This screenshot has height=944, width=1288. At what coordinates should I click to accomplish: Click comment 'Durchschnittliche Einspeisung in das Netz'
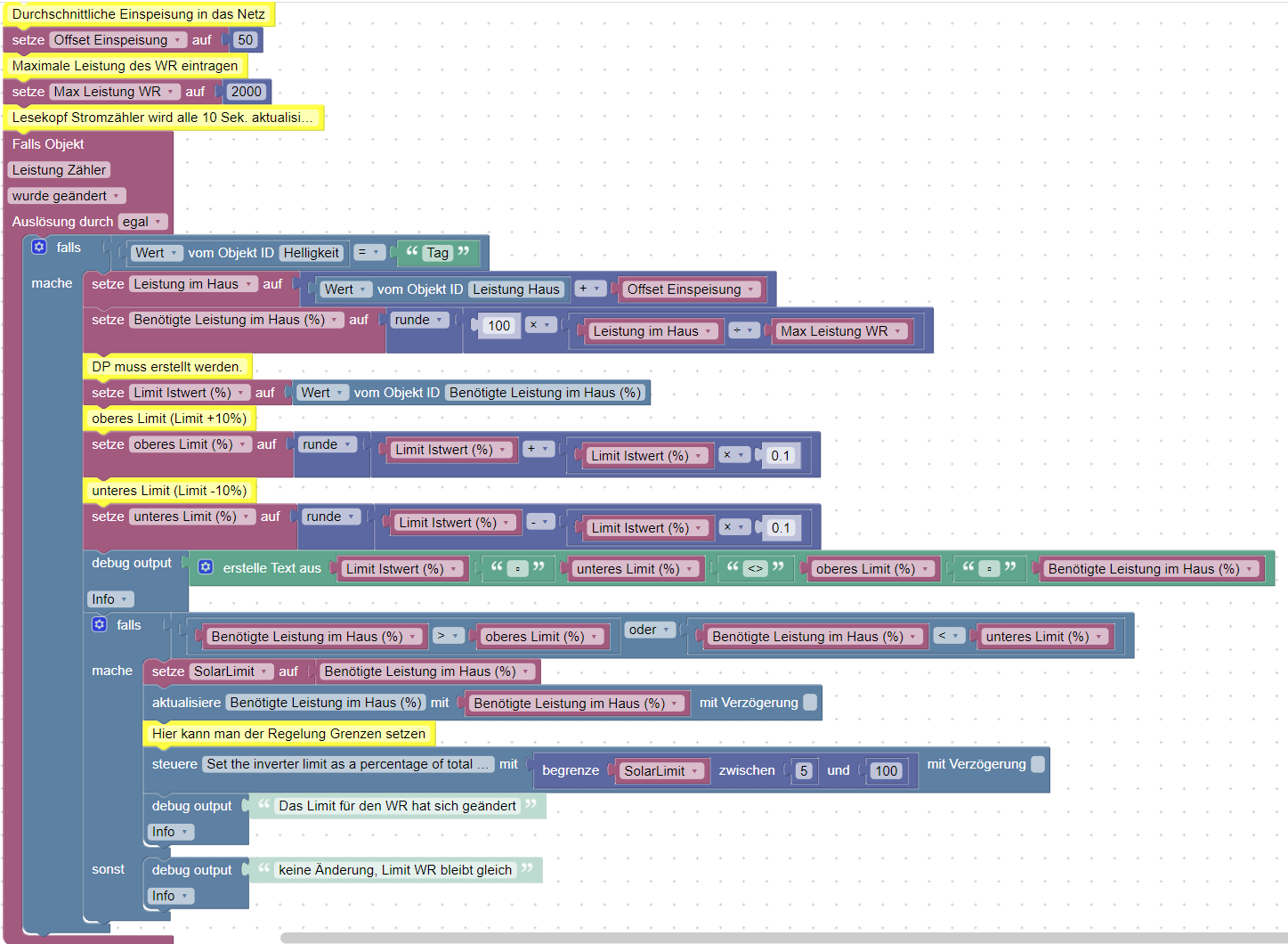(x=139, y=14)
